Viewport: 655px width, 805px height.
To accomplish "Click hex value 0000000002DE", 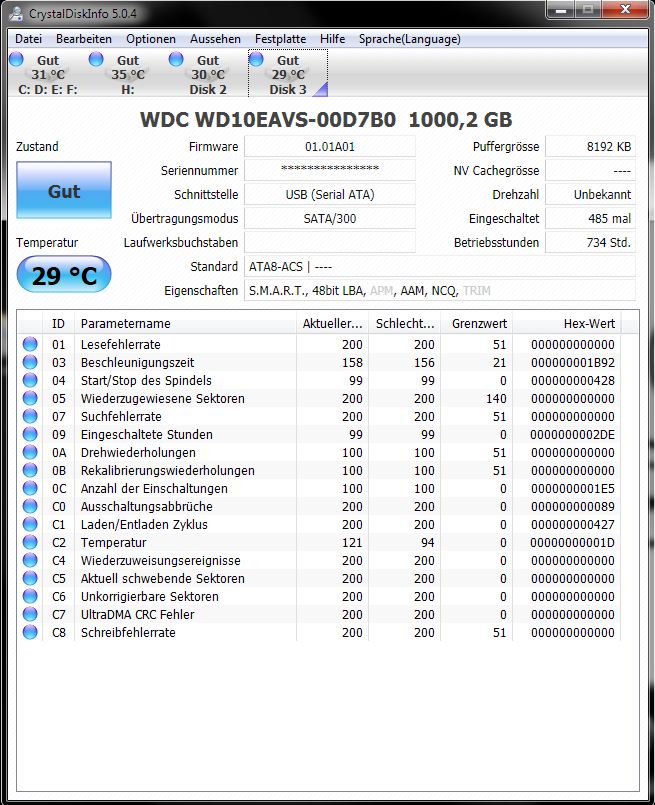I will (x=572, y=435).
